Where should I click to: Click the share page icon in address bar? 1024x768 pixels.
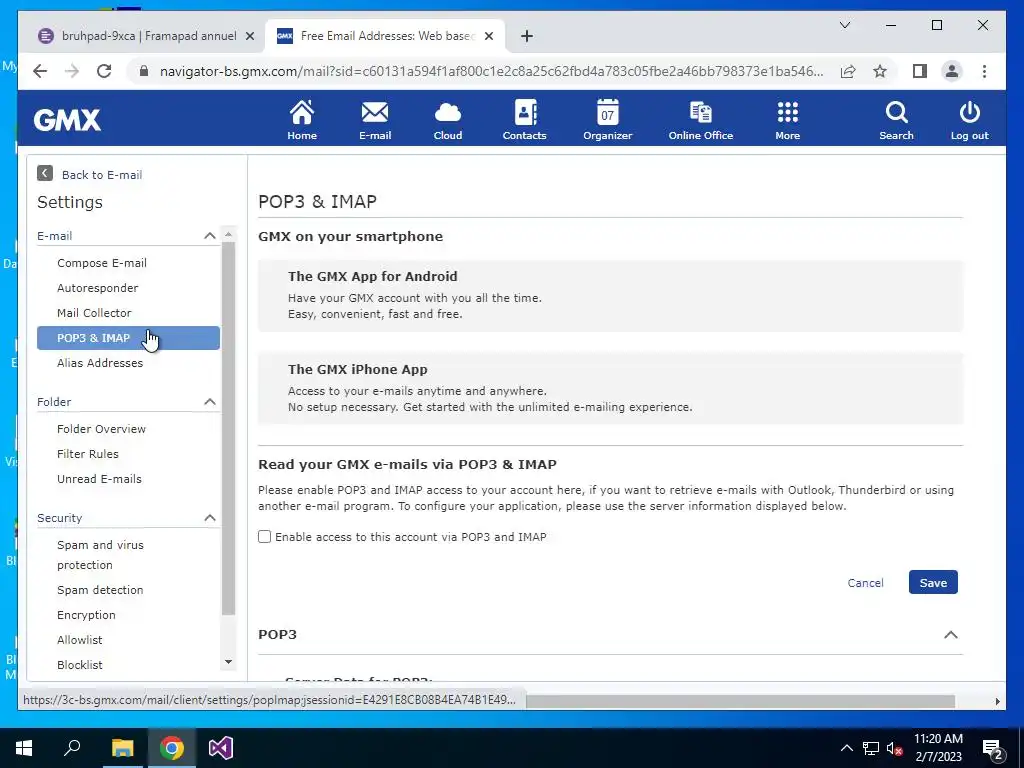(848, 71)
